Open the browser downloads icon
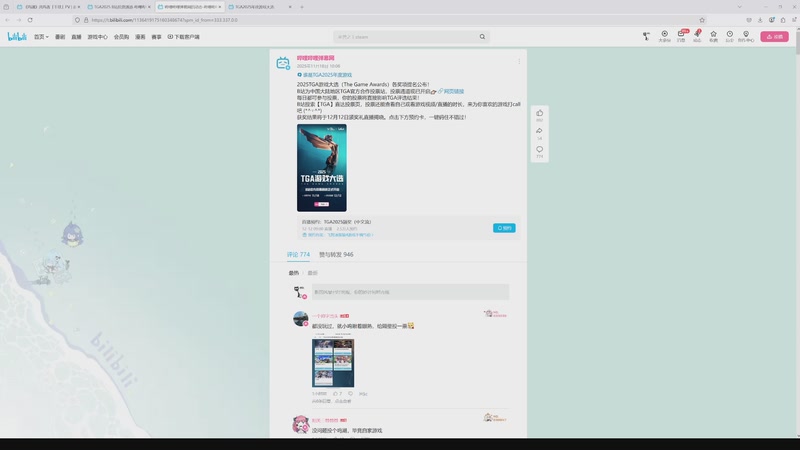This screenshot has height=450, width=800. click(x=760, y=20)
